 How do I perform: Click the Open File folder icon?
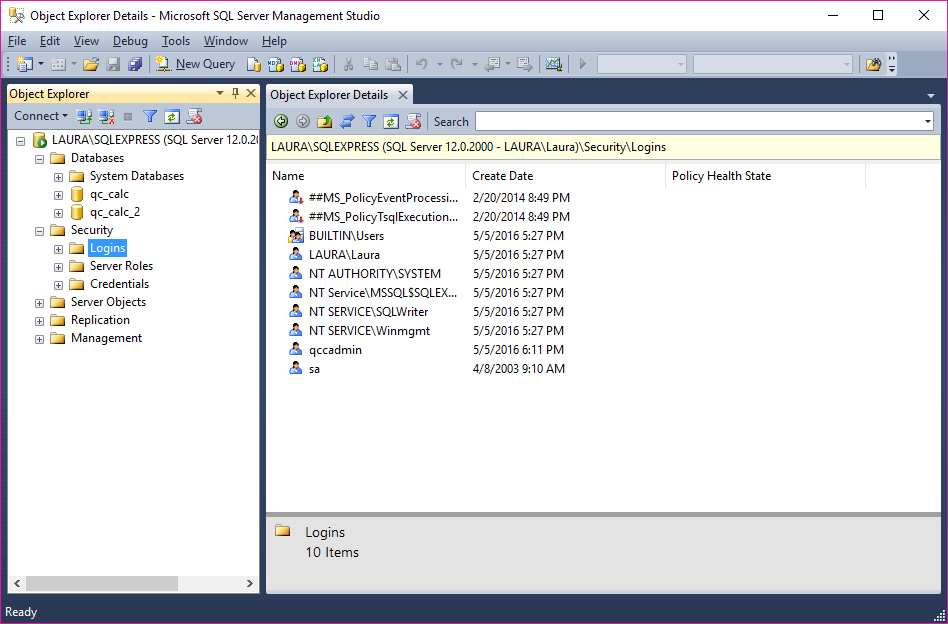click(91, 64)
